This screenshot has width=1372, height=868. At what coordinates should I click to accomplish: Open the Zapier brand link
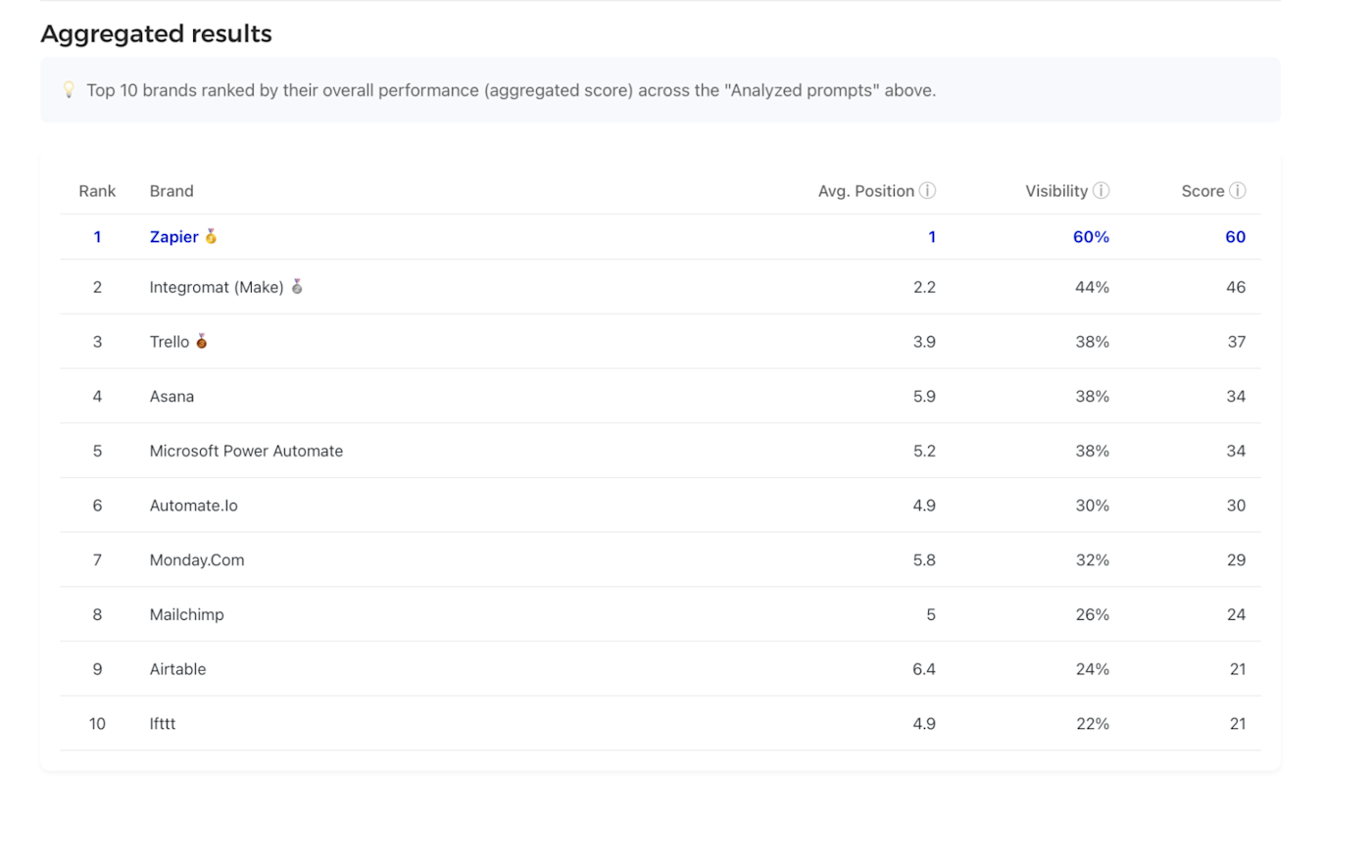173,237
